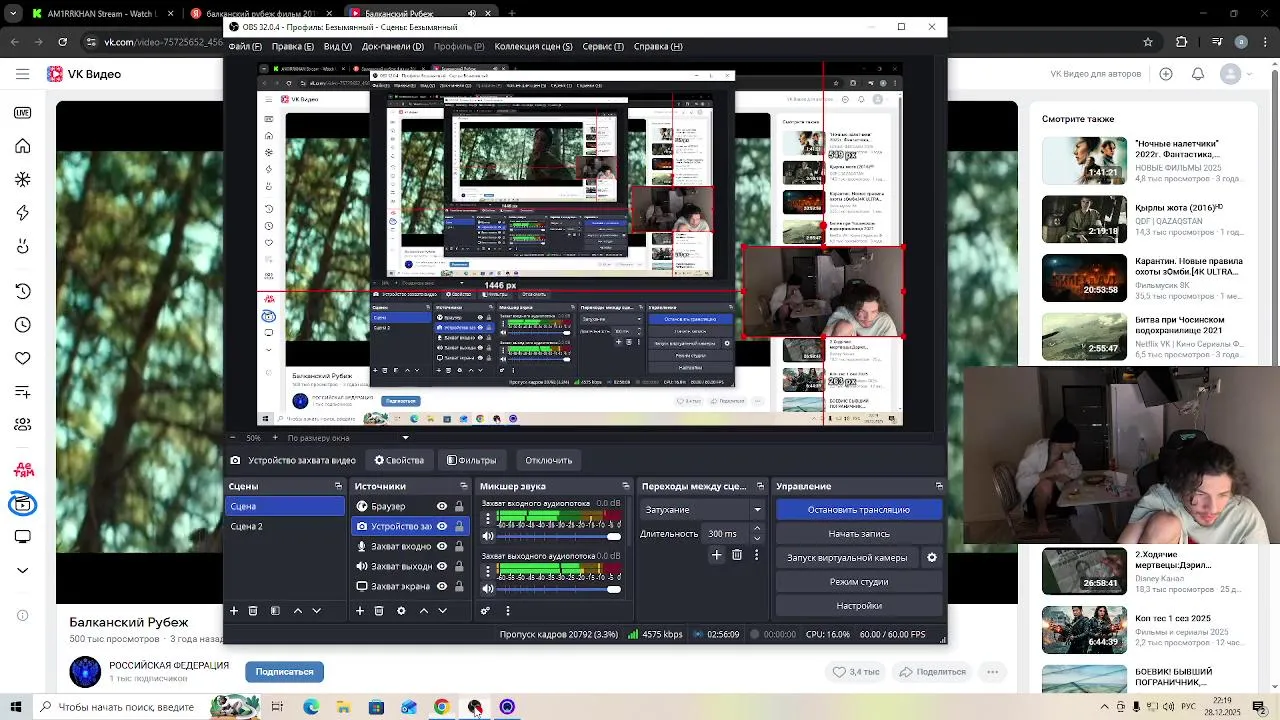Screen dimensions: 1280x720
Task: Pop out the transitions dock
Action: [x=760, y=486]
